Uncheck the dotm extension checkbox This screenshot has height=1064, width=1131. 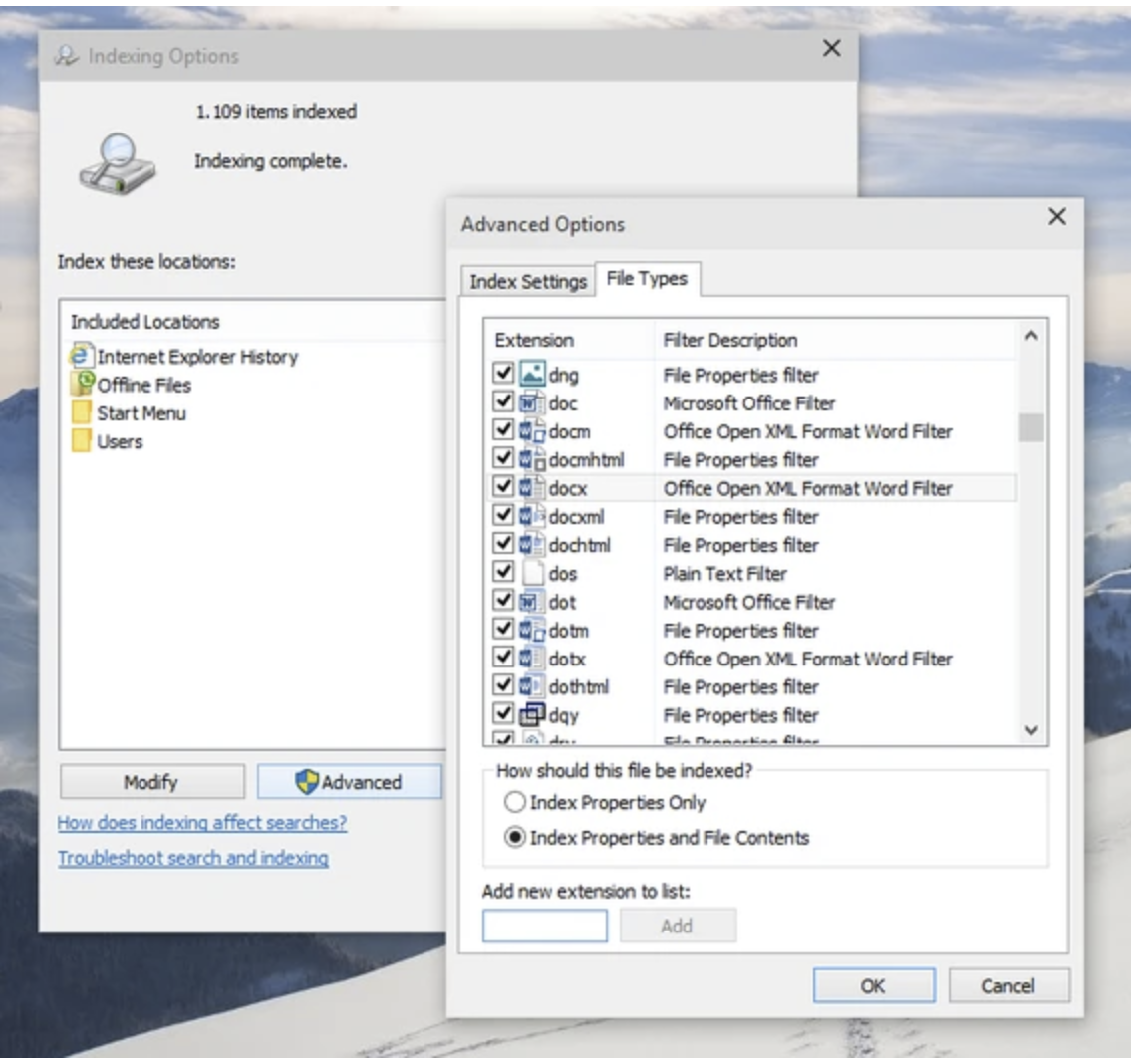503,629
